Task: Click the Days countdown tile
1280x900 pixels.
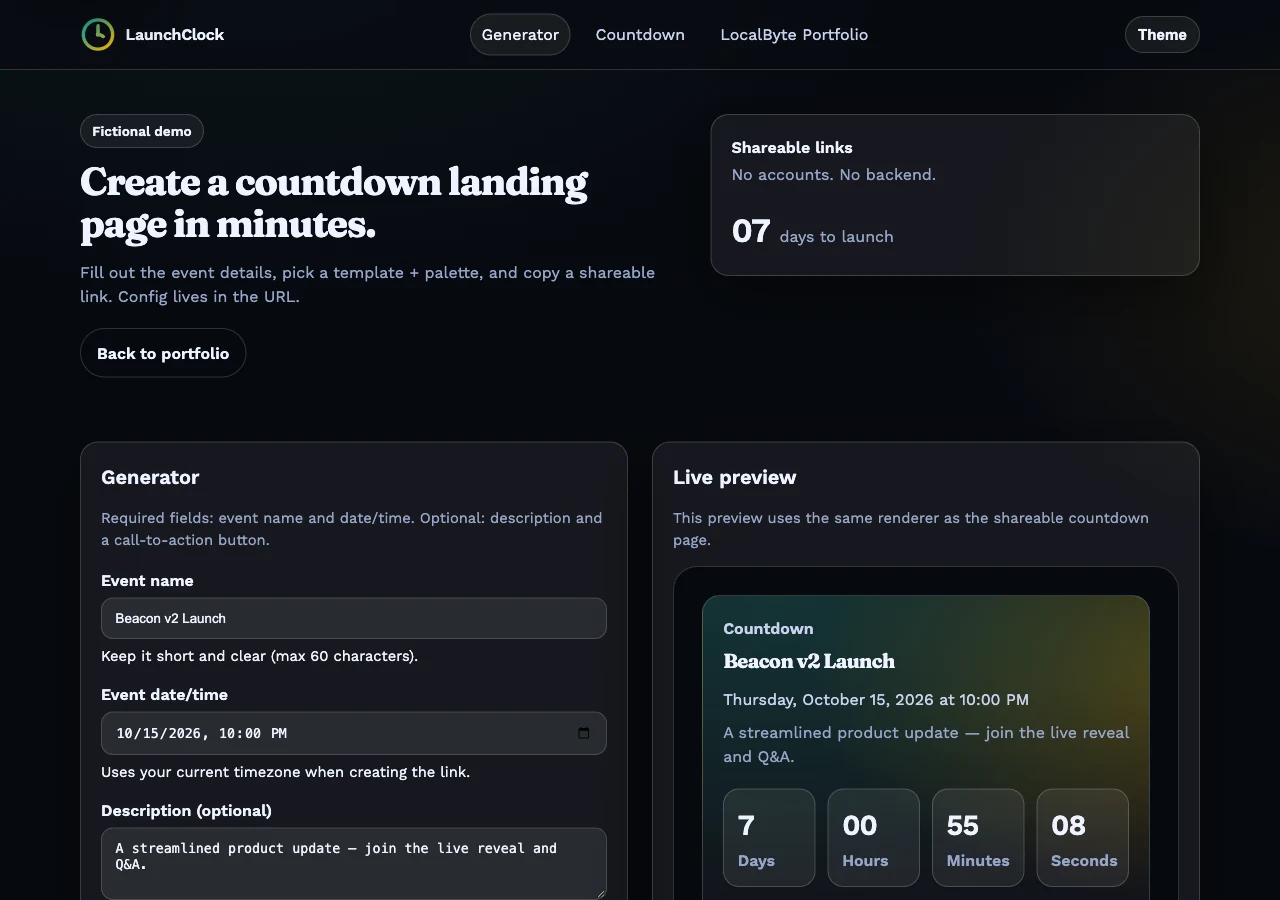Action: pyautogui.click(x=769, y=838)
